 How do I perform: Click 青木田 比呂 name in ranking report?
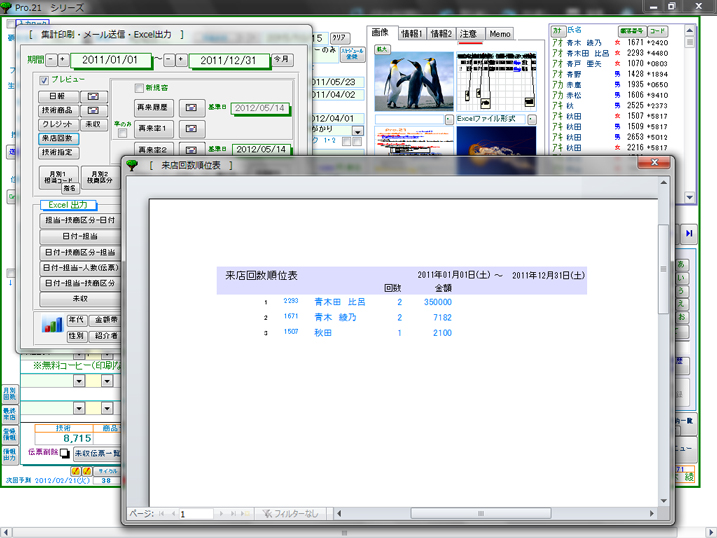pyautogui.click(x=340, y=302)
